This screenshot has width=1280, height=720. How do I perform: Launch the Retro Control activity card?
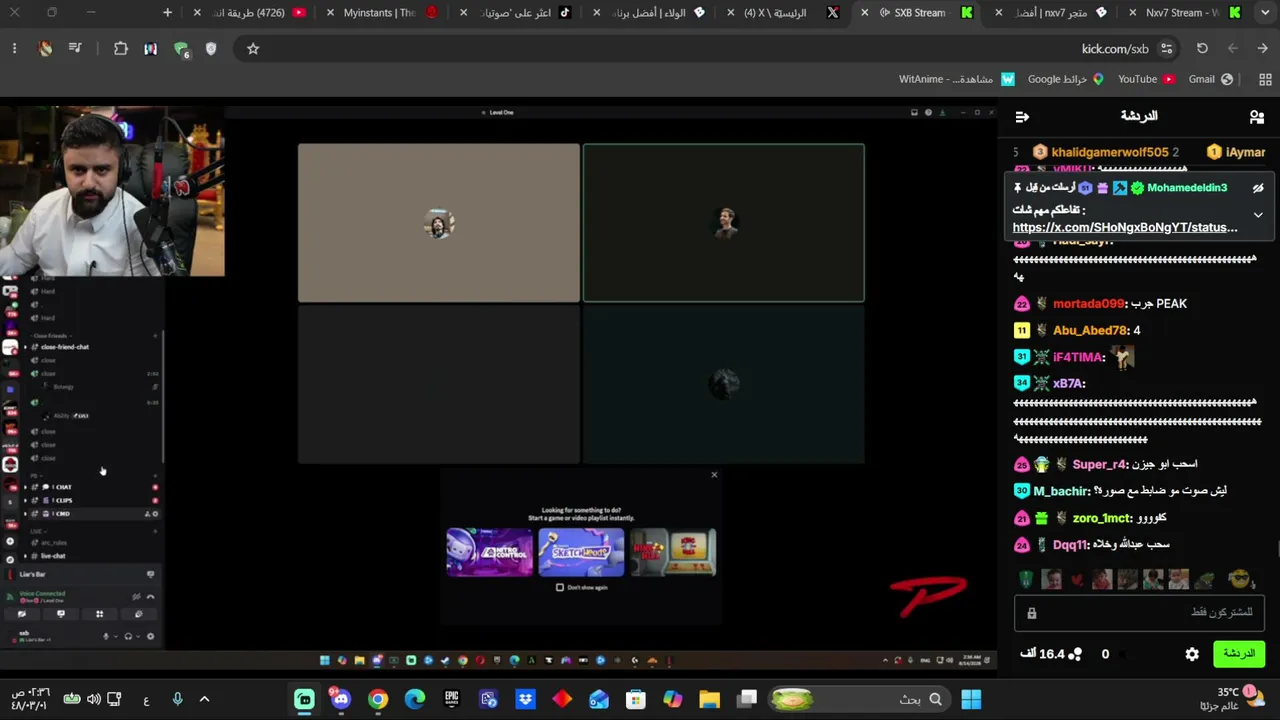490,552
